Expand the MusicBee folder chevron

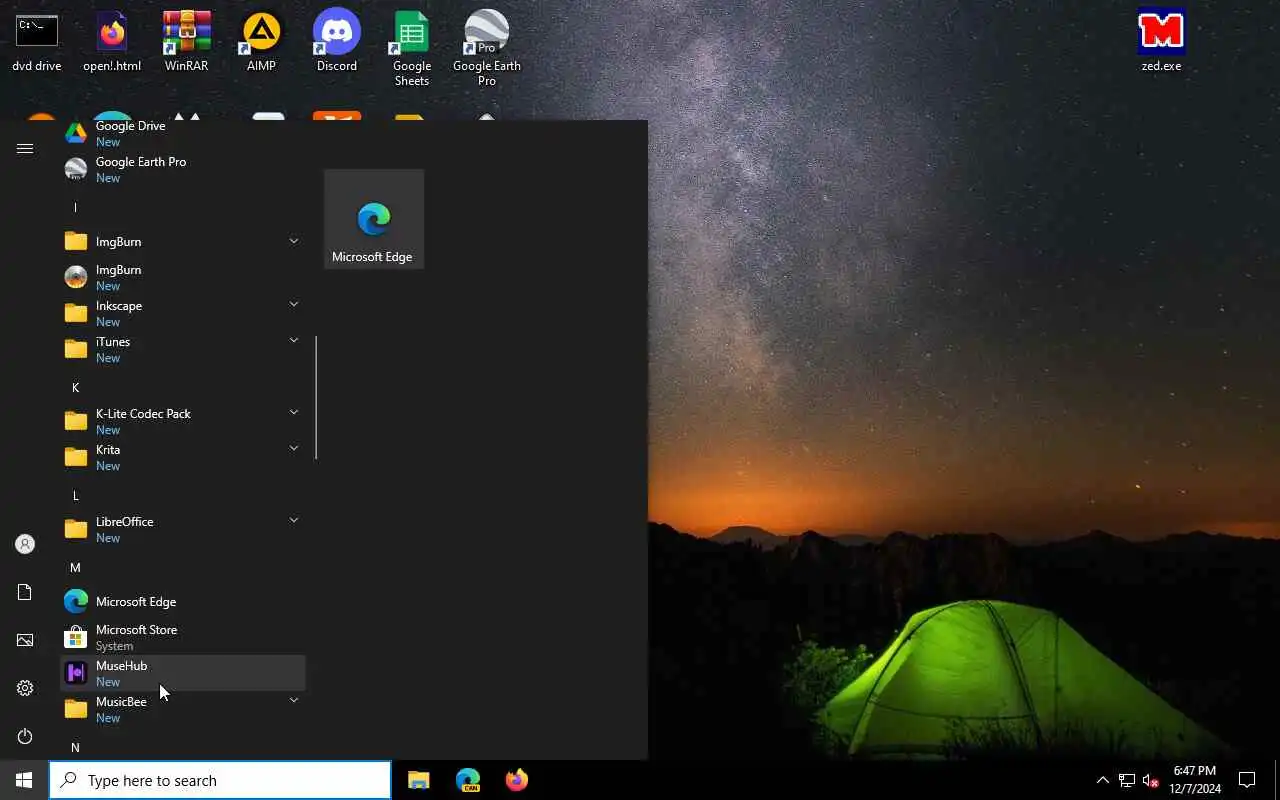(x=294, y=700)
